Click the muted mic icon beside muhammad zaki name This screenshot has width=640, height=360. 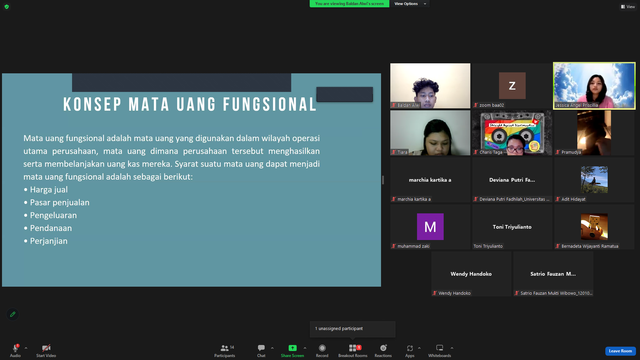tap(394, 246)
